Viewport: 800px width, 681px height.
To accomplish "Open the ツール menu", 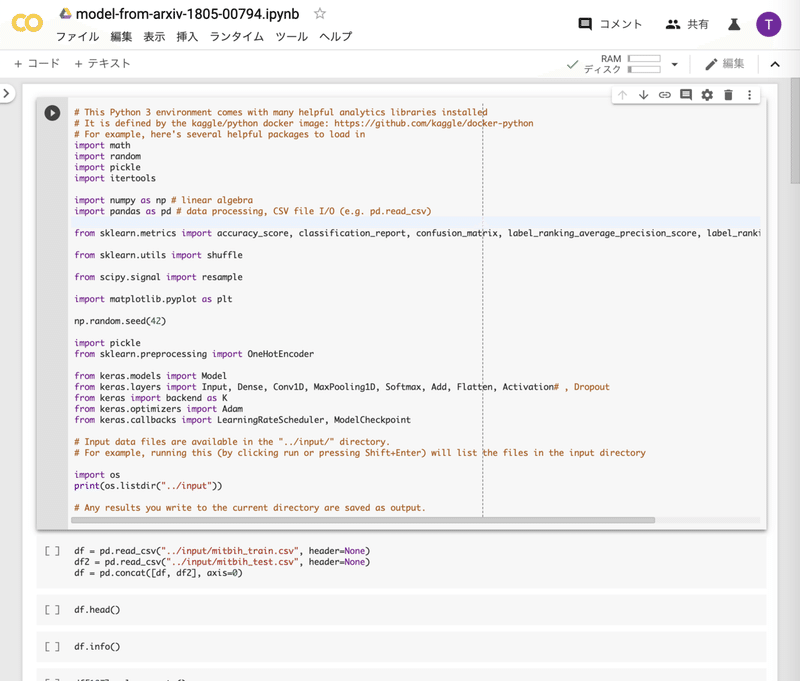I will coord(291,37).
